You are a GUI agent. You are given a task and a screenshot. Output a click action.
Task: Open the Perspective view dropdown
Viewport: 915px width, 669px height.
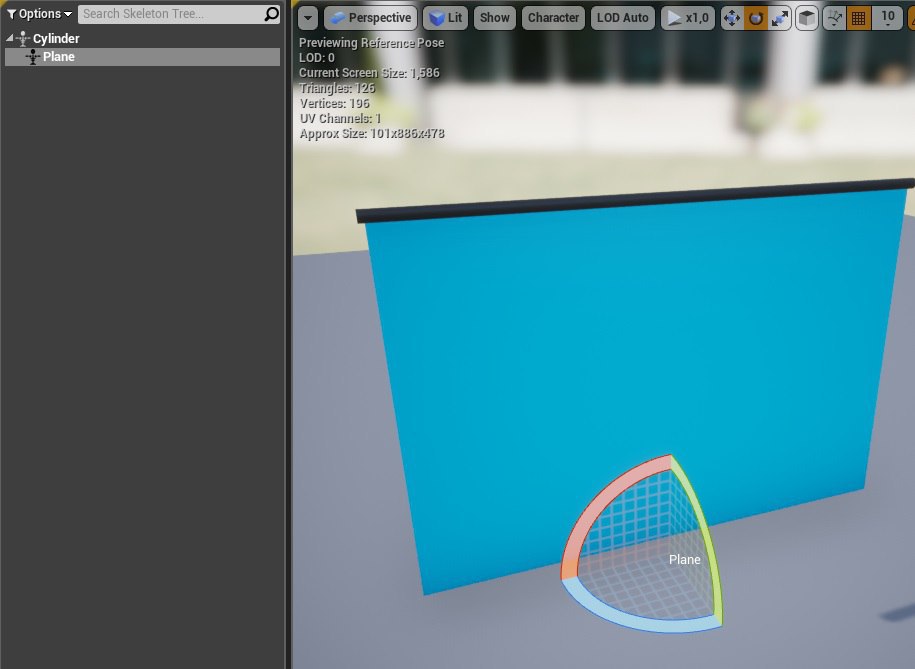(370, 18)
